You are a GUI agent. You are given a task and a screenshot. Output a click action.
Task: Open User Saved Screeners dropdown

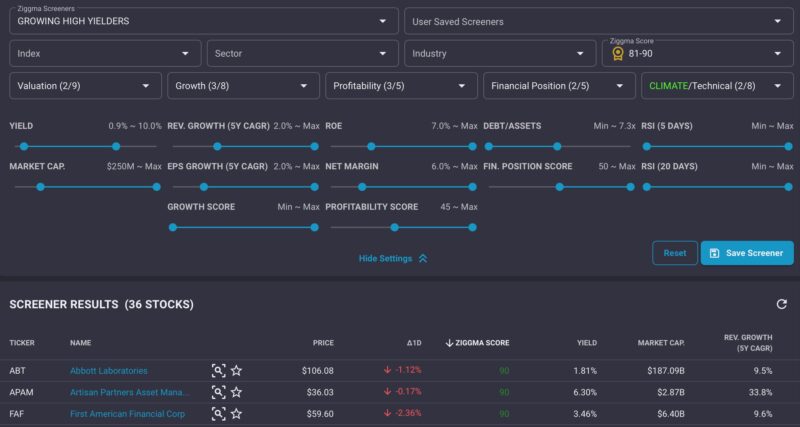tap(598, 21)
